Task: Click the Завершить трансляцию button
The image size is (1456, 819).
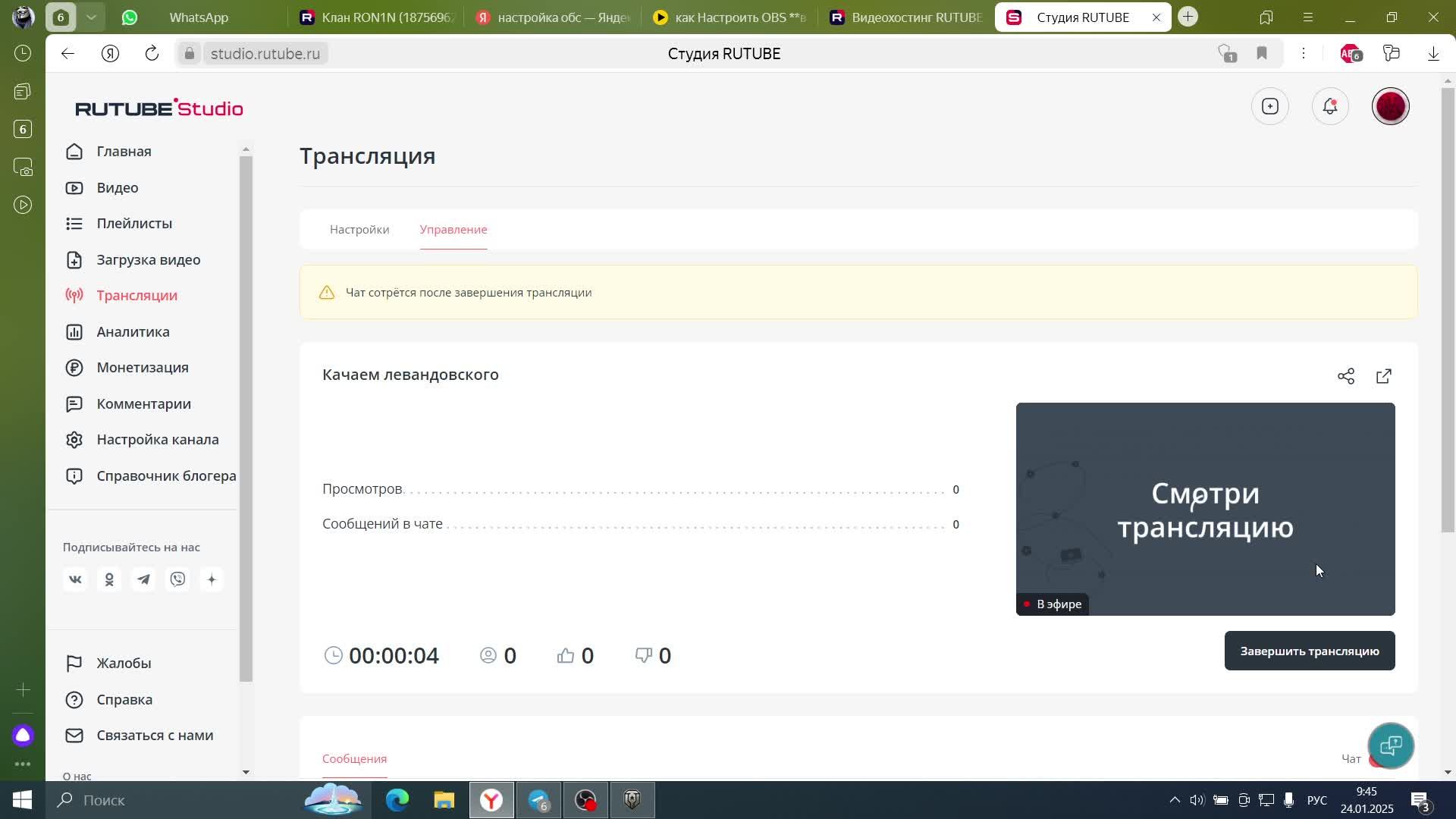Action: click(x=1310, y=651)
